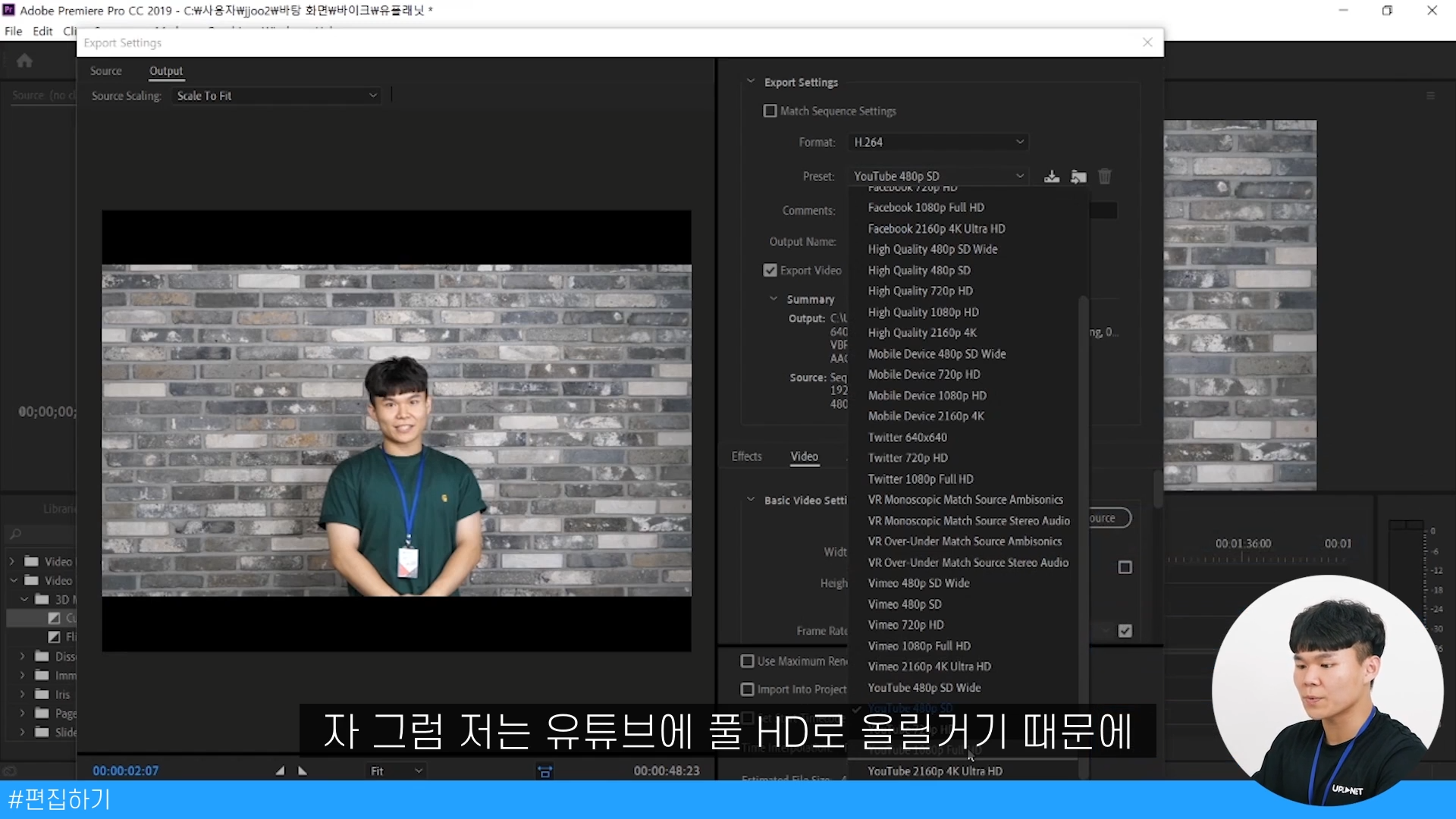Click the Iris folder icon in Effects
The image size is (1456, 819).
tap(42, 694)
